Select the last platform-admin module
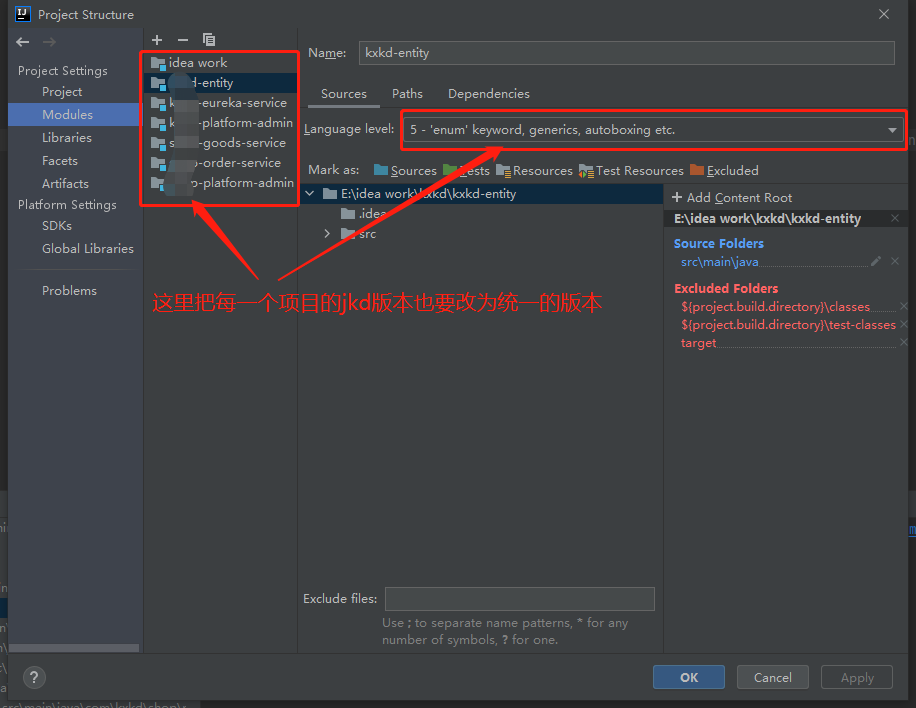 click(221, 183)
